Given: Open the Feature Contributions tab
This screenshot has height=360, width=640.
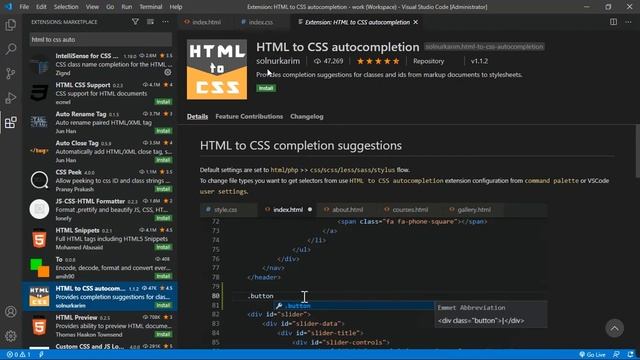Looking at the screenshot, I should pos(249,116).
